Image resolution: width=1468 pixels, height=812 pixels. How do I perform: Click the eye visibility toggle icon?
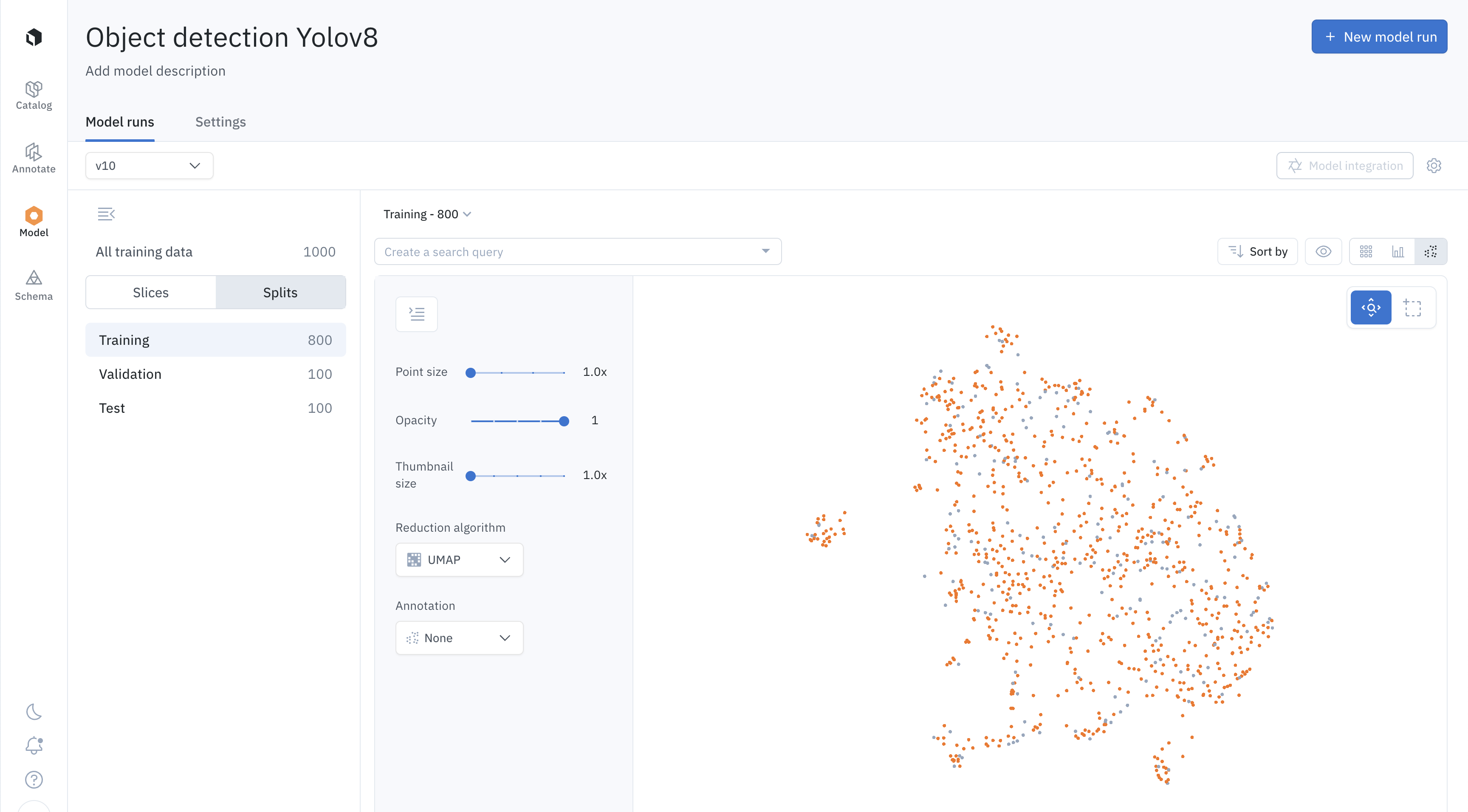coord(1323,251)
